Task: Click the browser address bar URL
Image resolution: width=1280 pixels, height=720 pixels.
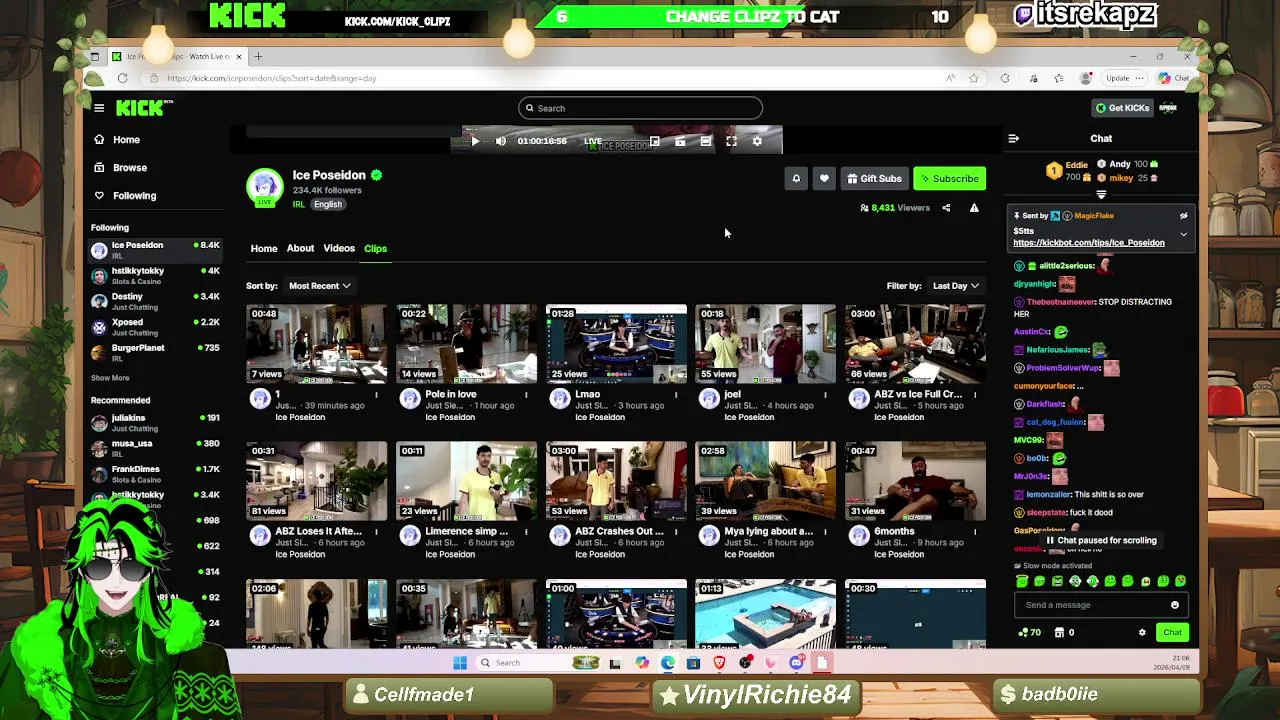Action: click(x=272, y=78)
